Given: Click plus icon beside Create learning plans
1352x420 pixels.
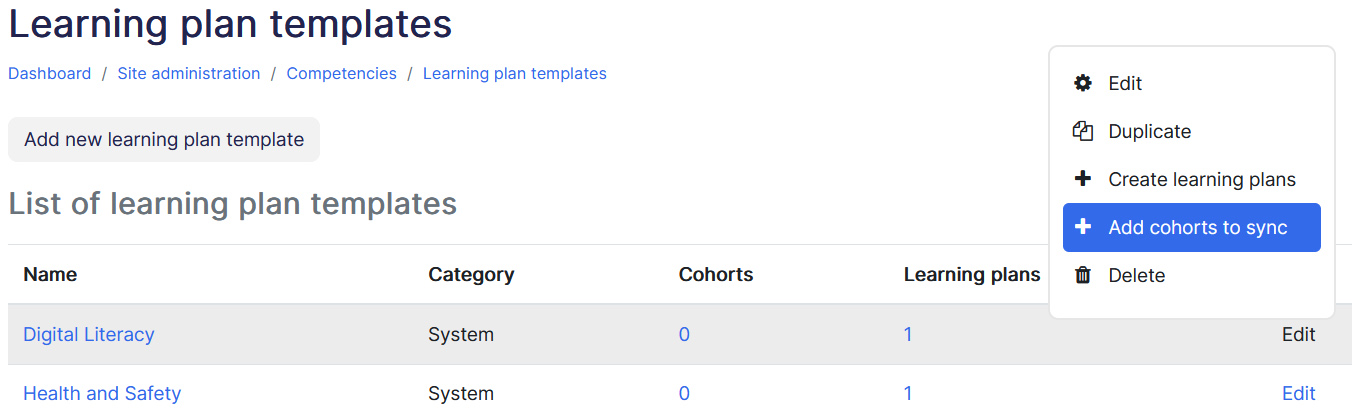Looking at the screenshot, I should (x=1082, y=179).
